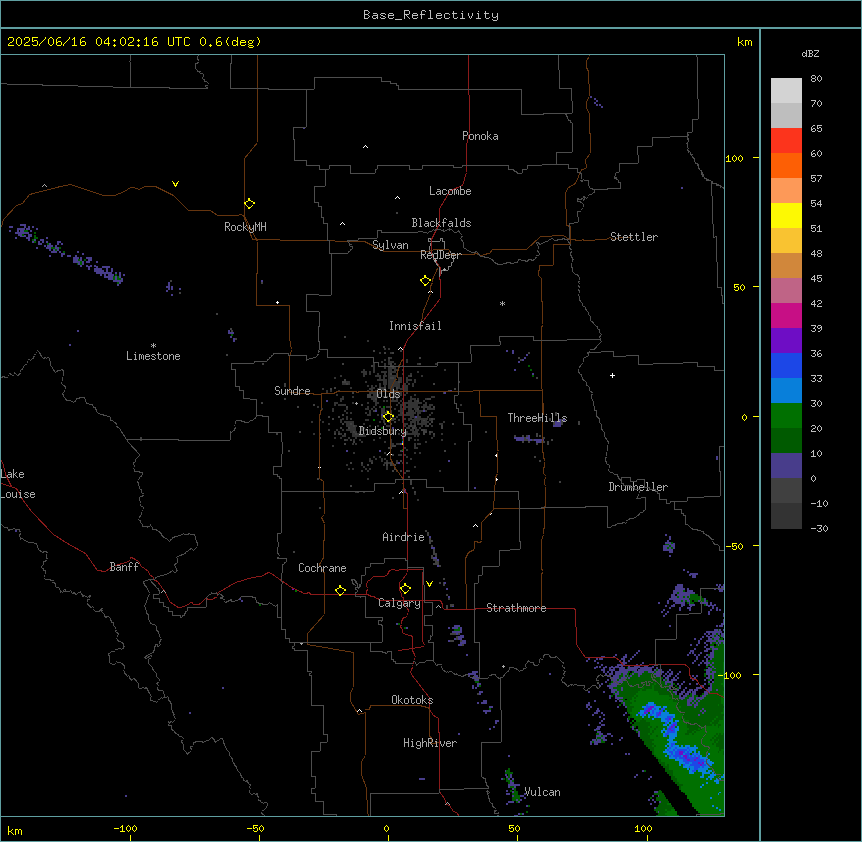This screenshot has height=842, width=862.
Task: Click the Innisfail city label
Action: click(x=415, y=326)
